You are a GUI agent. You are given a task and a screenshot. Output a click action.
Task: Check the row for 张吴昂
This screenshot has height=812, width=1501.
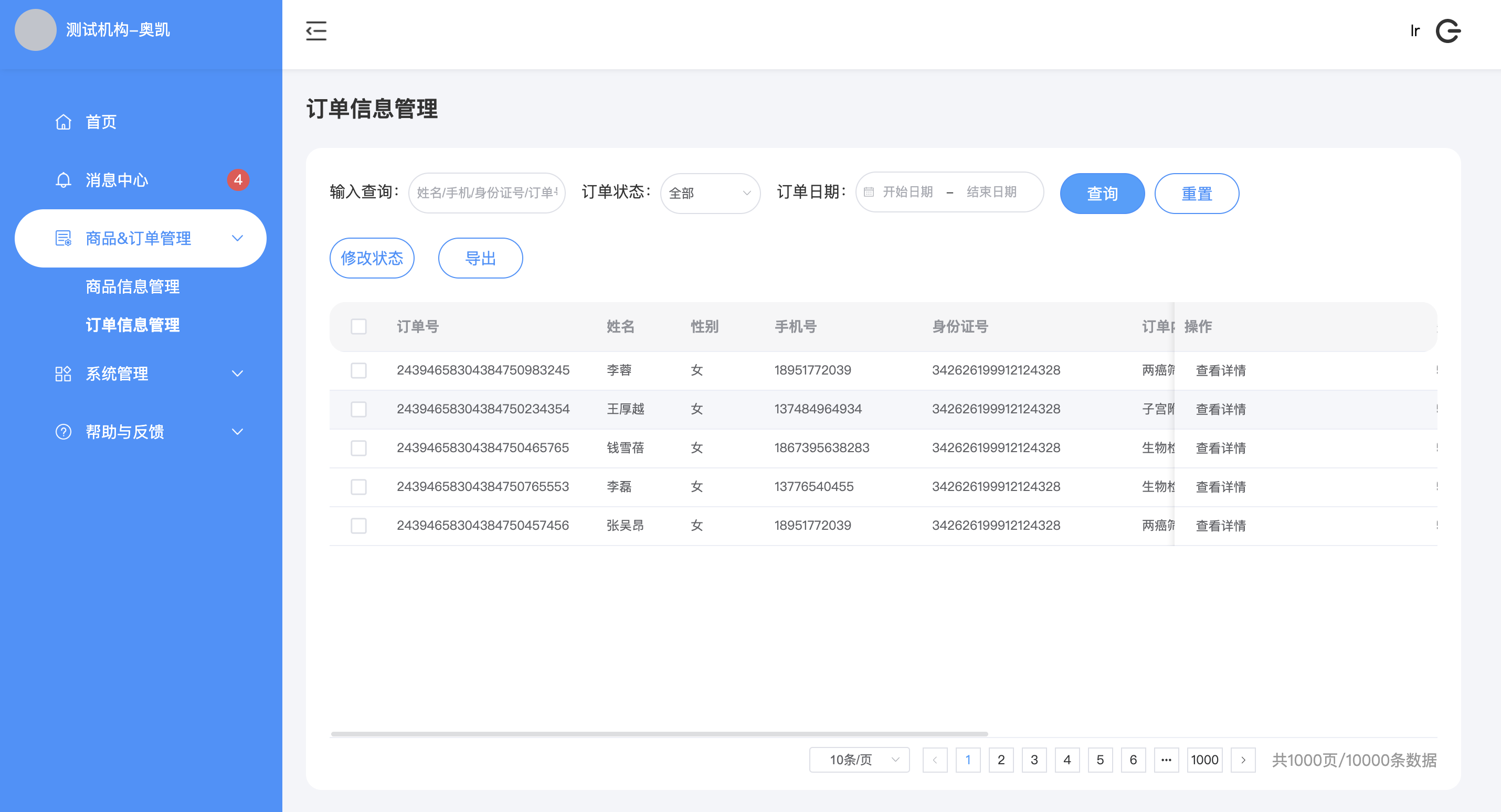[x=358, y=526]
